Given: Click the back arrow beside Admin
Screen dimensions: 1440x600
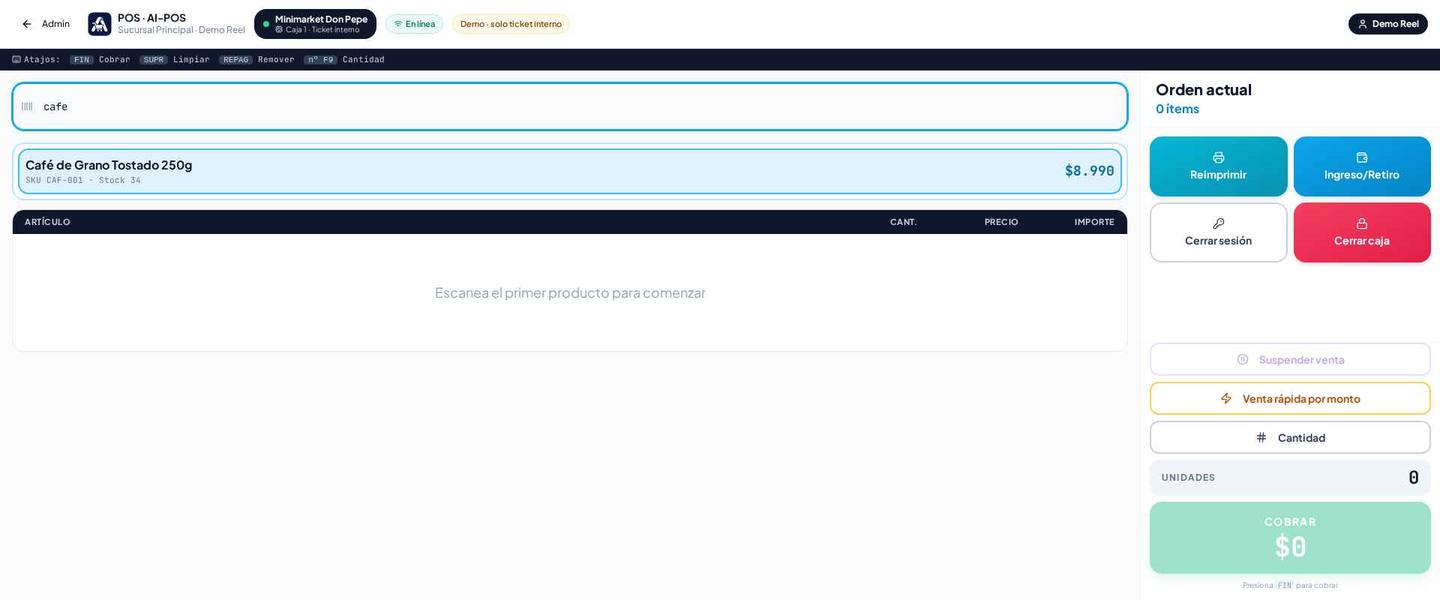Looking at the screenshot, I should [x=27, y=24].
